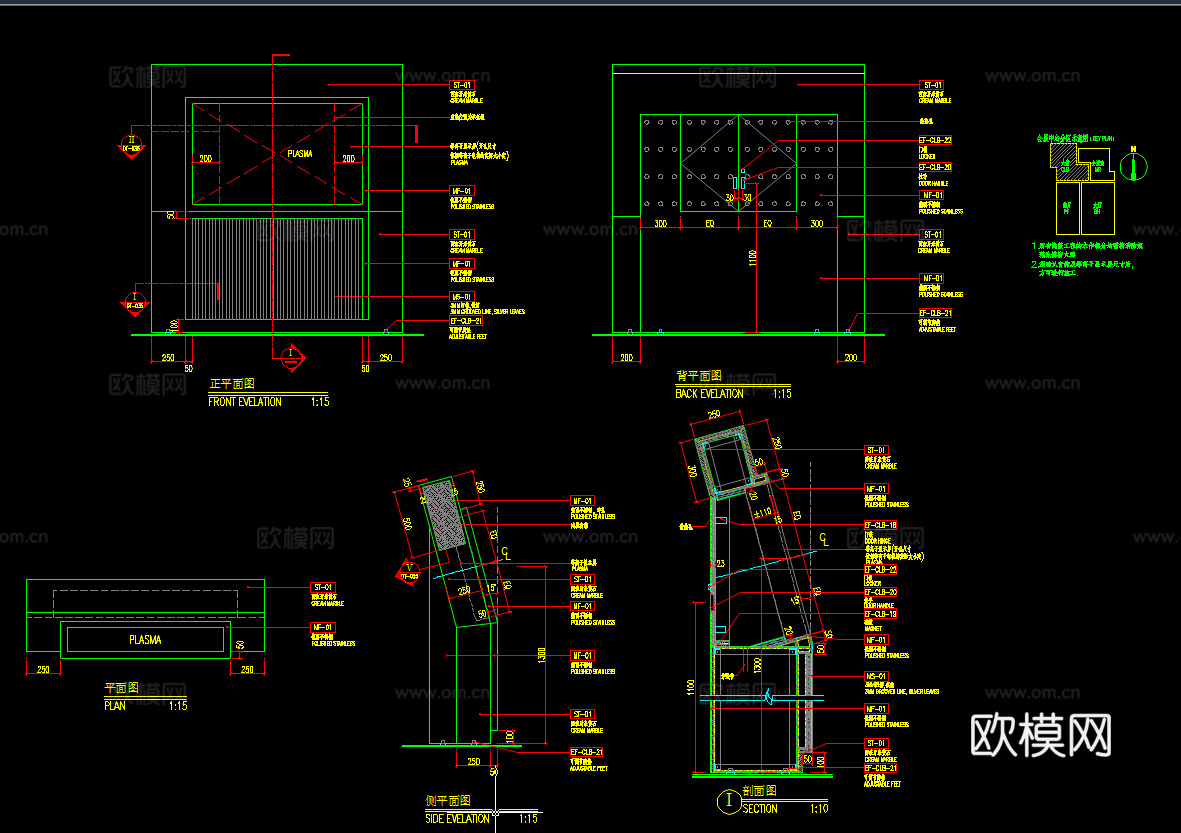Click the PF zone in key plan

(x=1067, y=207)
